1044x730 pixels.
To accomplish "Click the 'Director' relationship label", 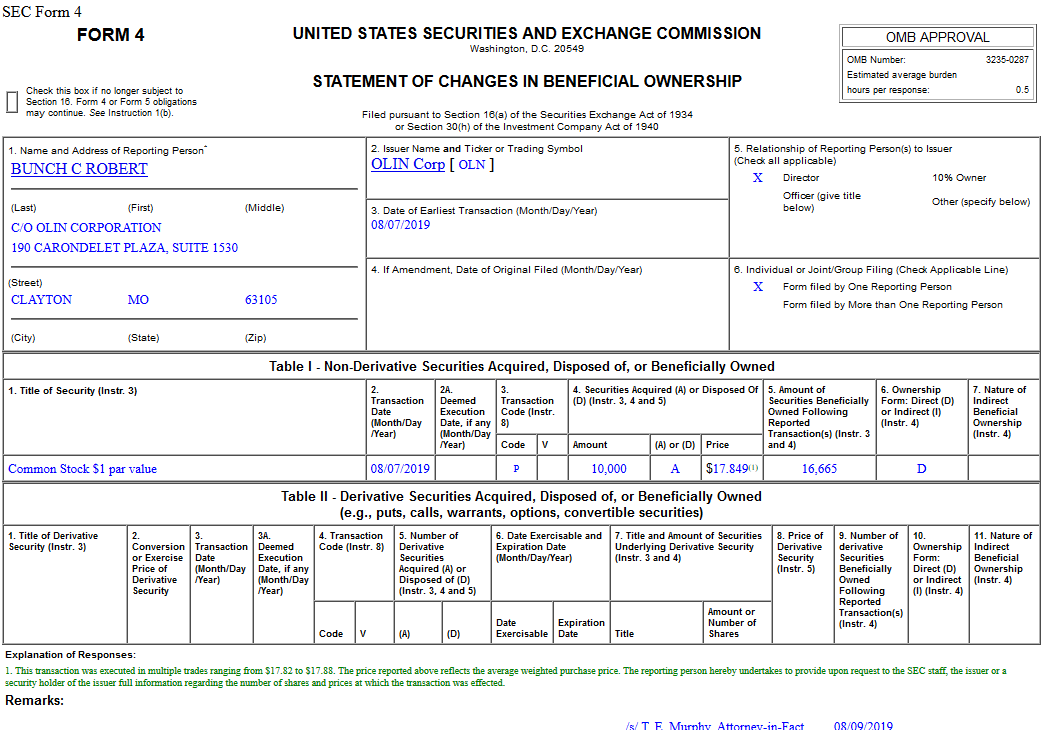I will [x=801, y=178].
